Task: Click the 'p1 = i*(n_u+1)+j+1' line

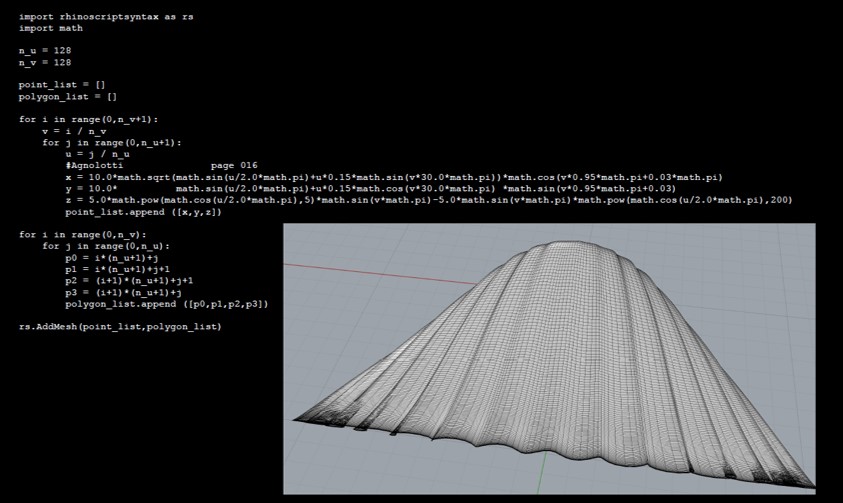Action: coord(118,269)
